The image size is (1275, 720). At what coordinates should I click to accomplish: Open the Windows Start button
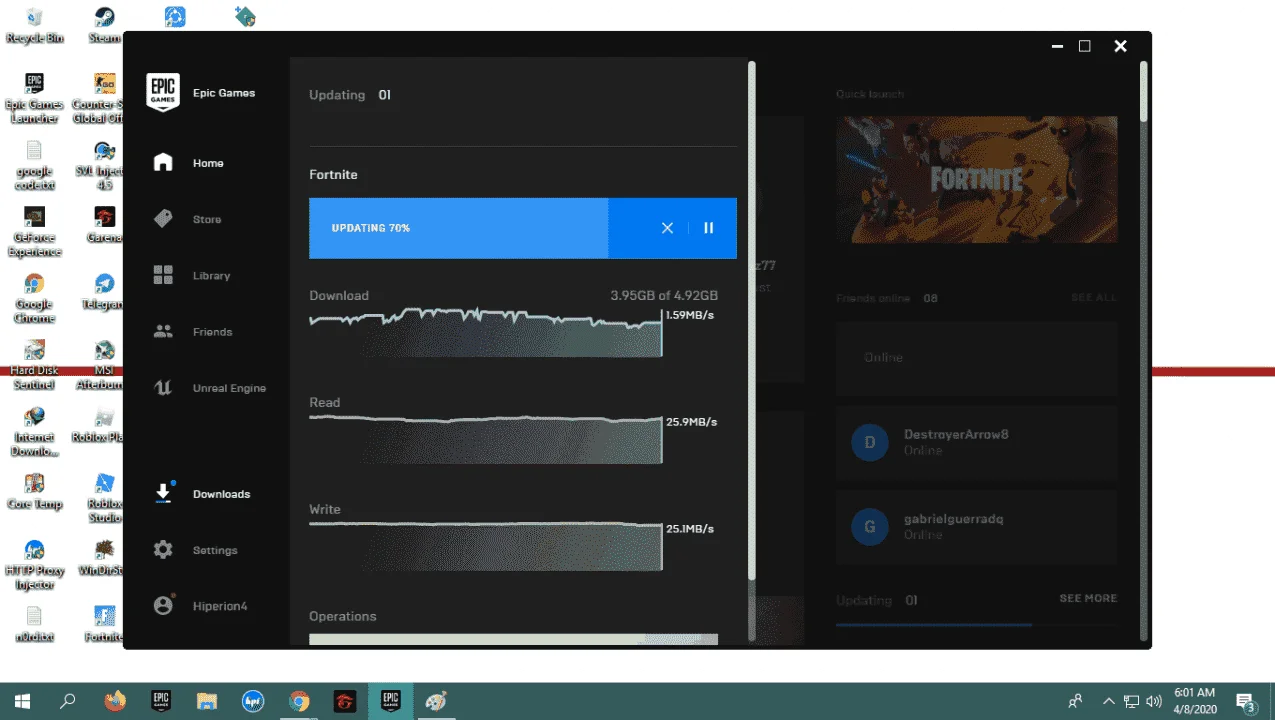click(x=22, y=701)
